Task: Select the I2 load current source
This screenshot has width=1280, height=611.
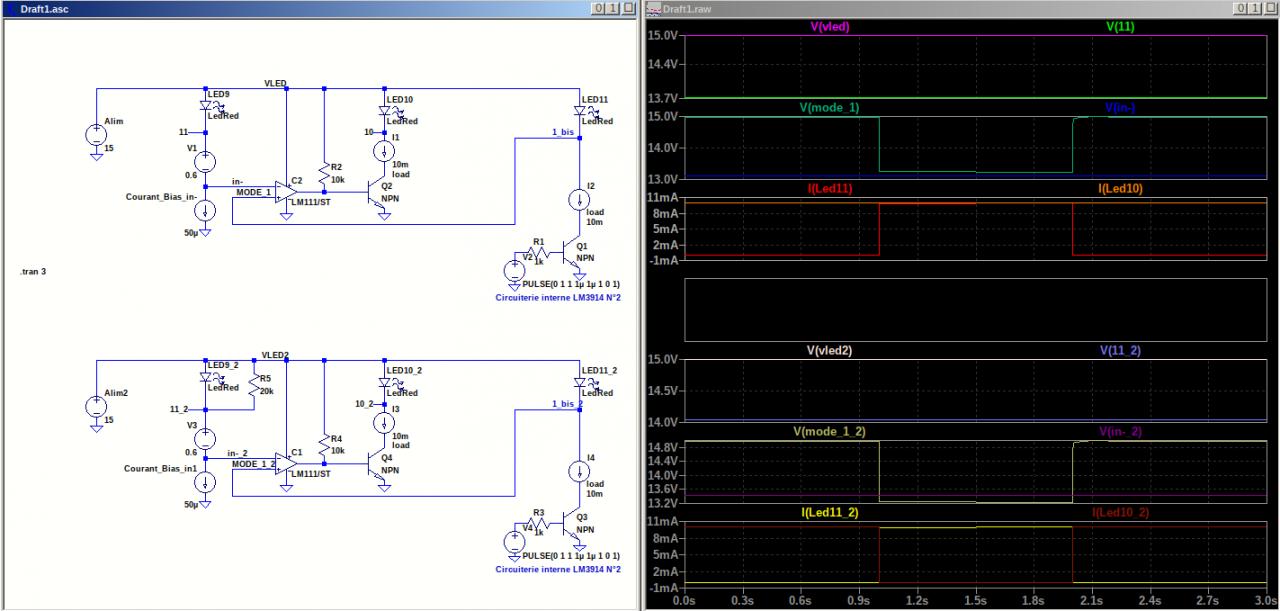Action: pos(579,200)
